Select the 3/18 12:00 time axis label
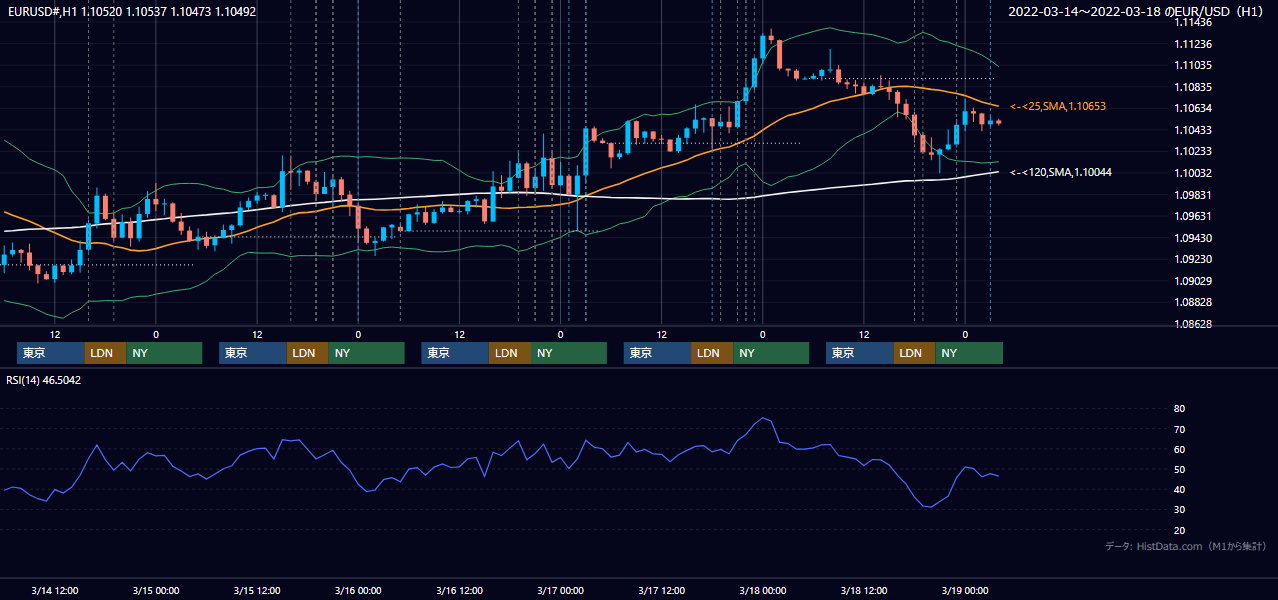 tap(864, 590)
